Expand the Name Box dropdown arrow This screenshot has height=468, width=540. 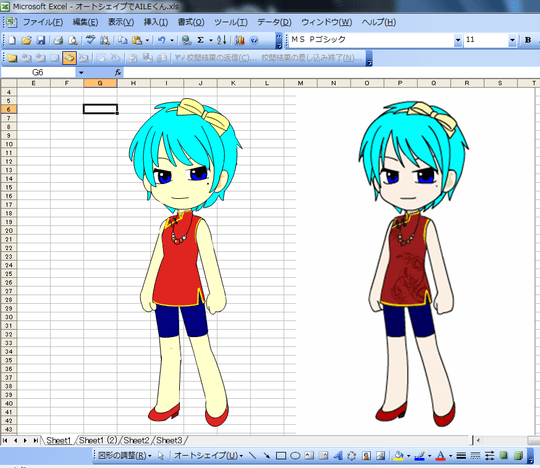(x=81, y=72)
